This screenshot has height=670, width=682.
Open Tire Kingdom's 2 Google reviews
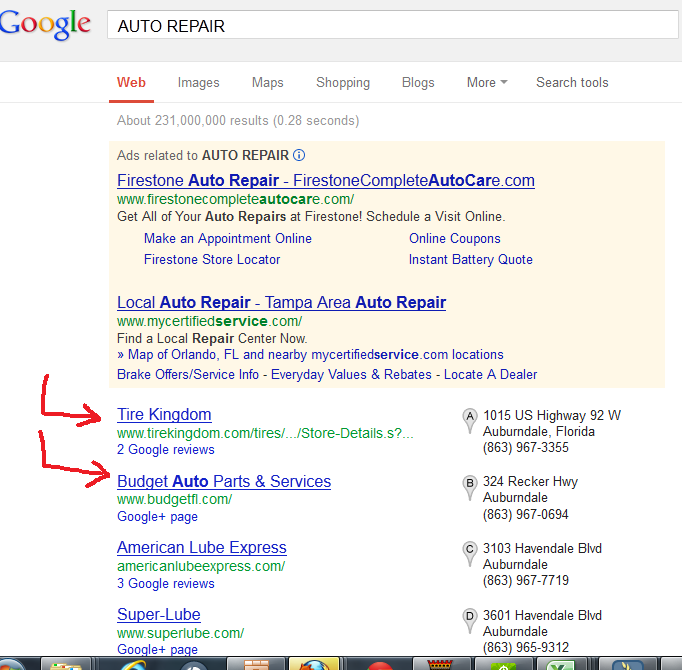tap(166, 449)
